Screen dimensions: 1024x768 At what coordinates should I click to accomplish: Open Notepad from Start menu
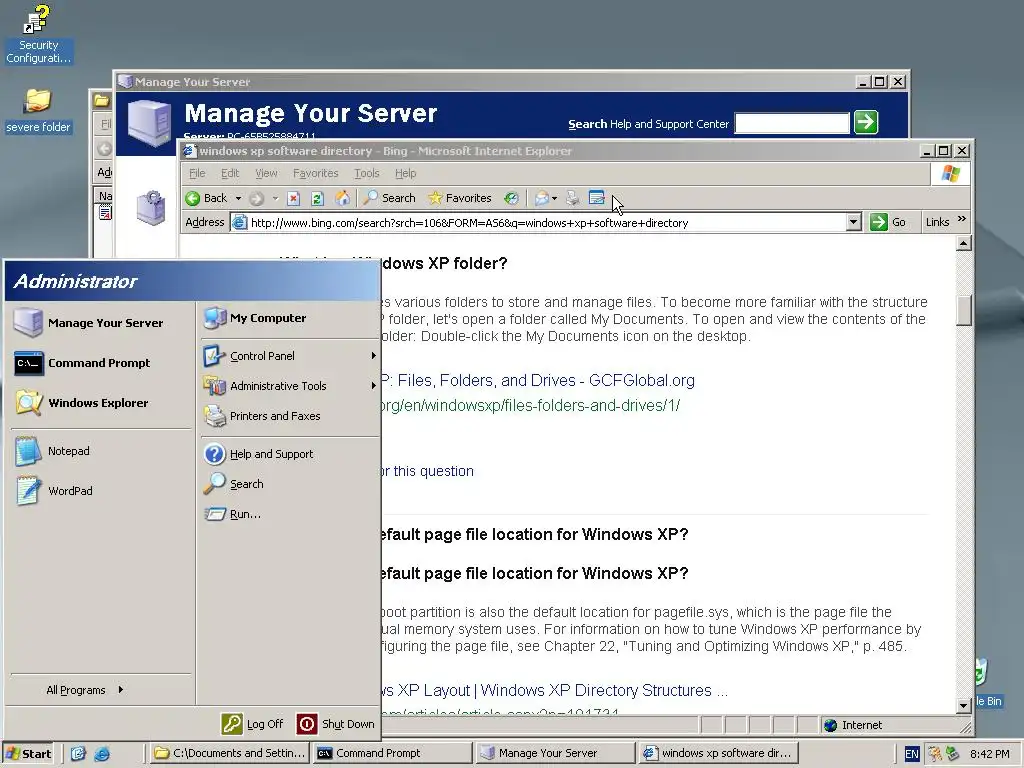pyautogui.click(x=100, y=451)
